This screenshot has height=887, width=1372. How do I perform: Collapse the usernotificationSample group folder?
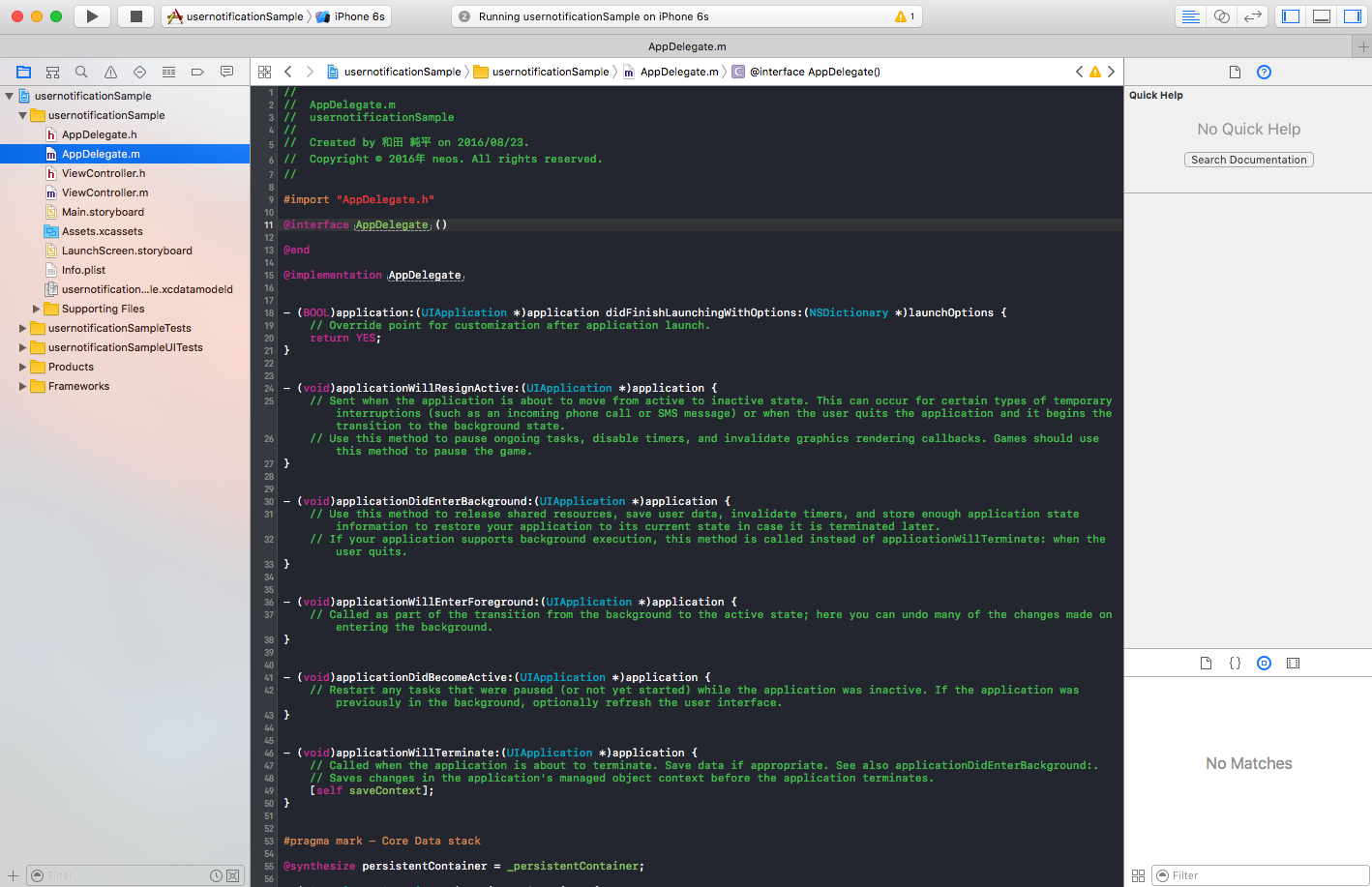click(22, 115)
